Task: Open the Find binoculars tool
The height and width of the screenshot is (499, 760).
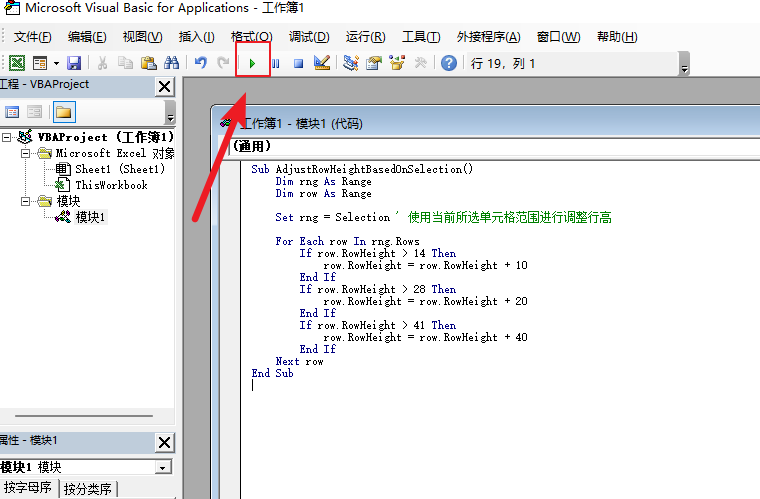Action: click(x=171, y=63)
